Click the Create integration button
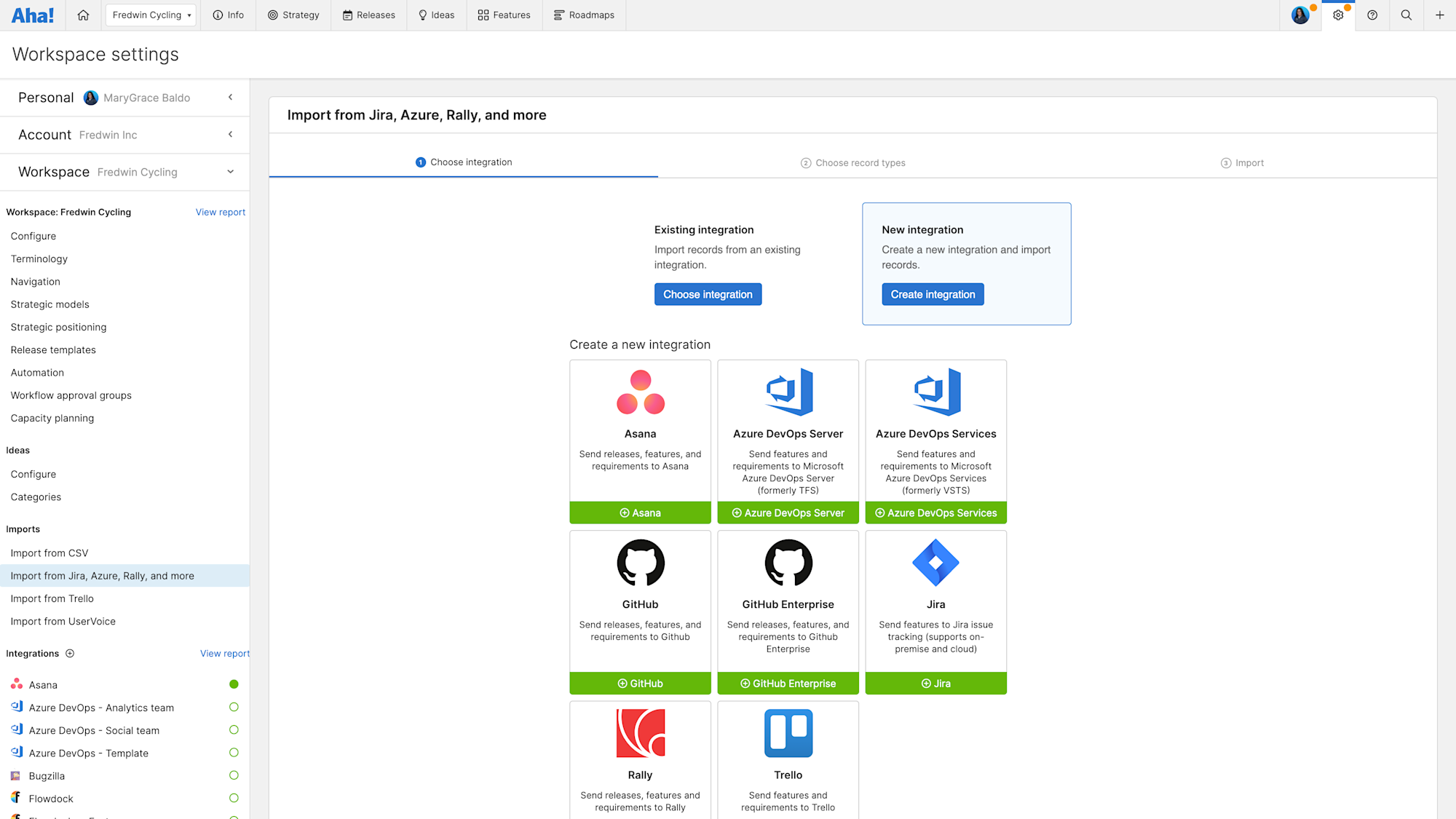This screenshot has height=819, width=1456. pos(933,294)
